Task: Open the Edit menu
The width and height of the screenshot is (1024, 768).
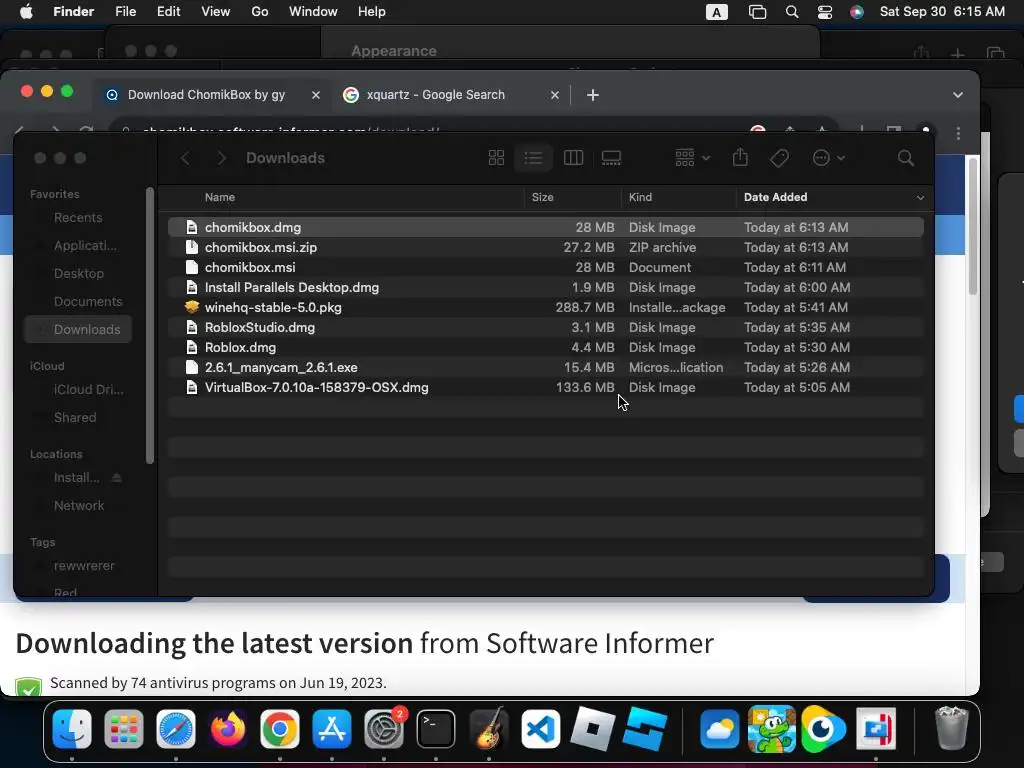Action: pyautogui.click(x=168, y=12)
